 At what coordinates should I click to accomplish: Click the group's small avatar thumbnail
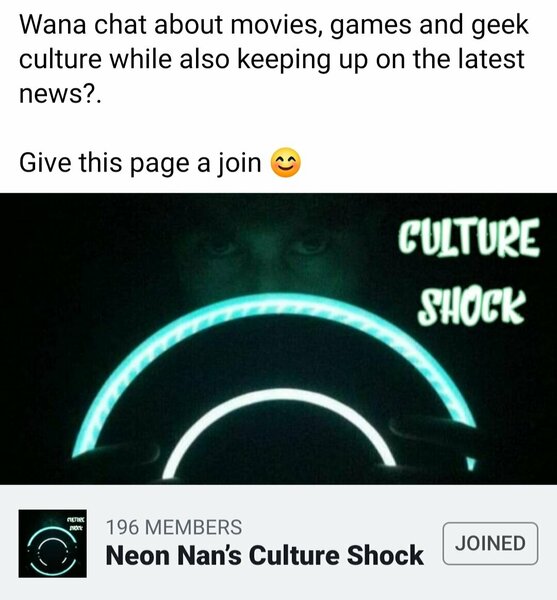(52, 543)
